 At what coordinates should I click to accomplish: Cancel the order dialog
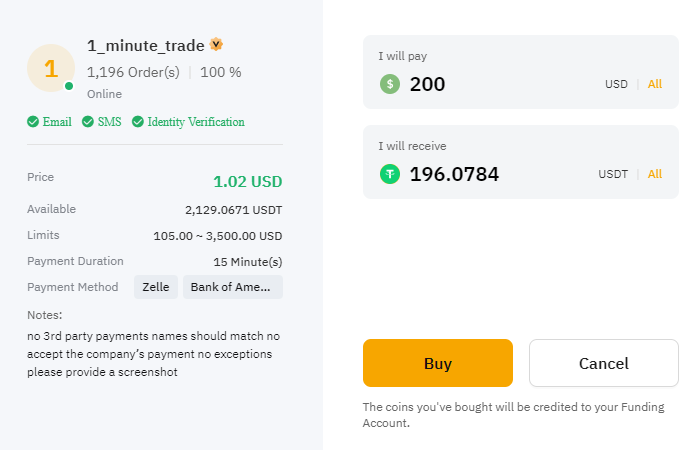[604, 363]
